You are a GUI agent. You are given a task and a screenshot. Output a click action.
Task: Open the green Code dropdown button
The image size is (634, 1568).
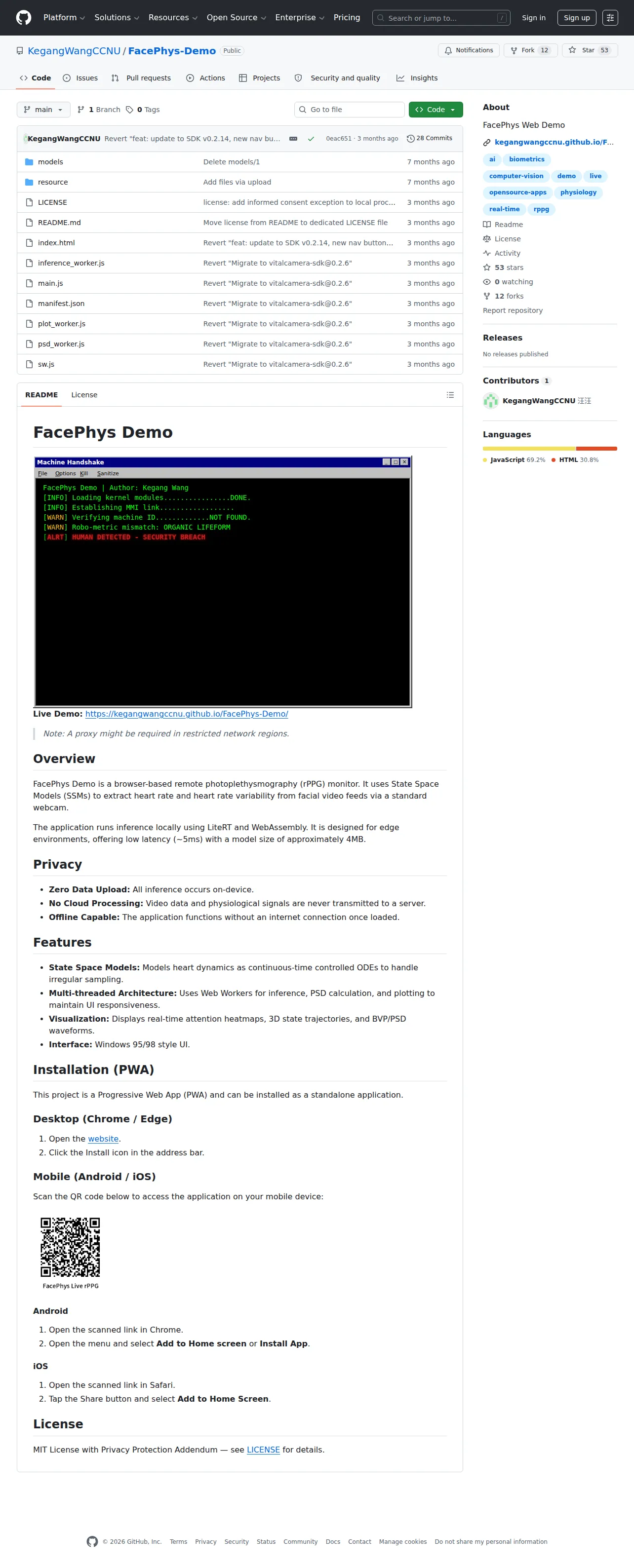coord(436,110)
